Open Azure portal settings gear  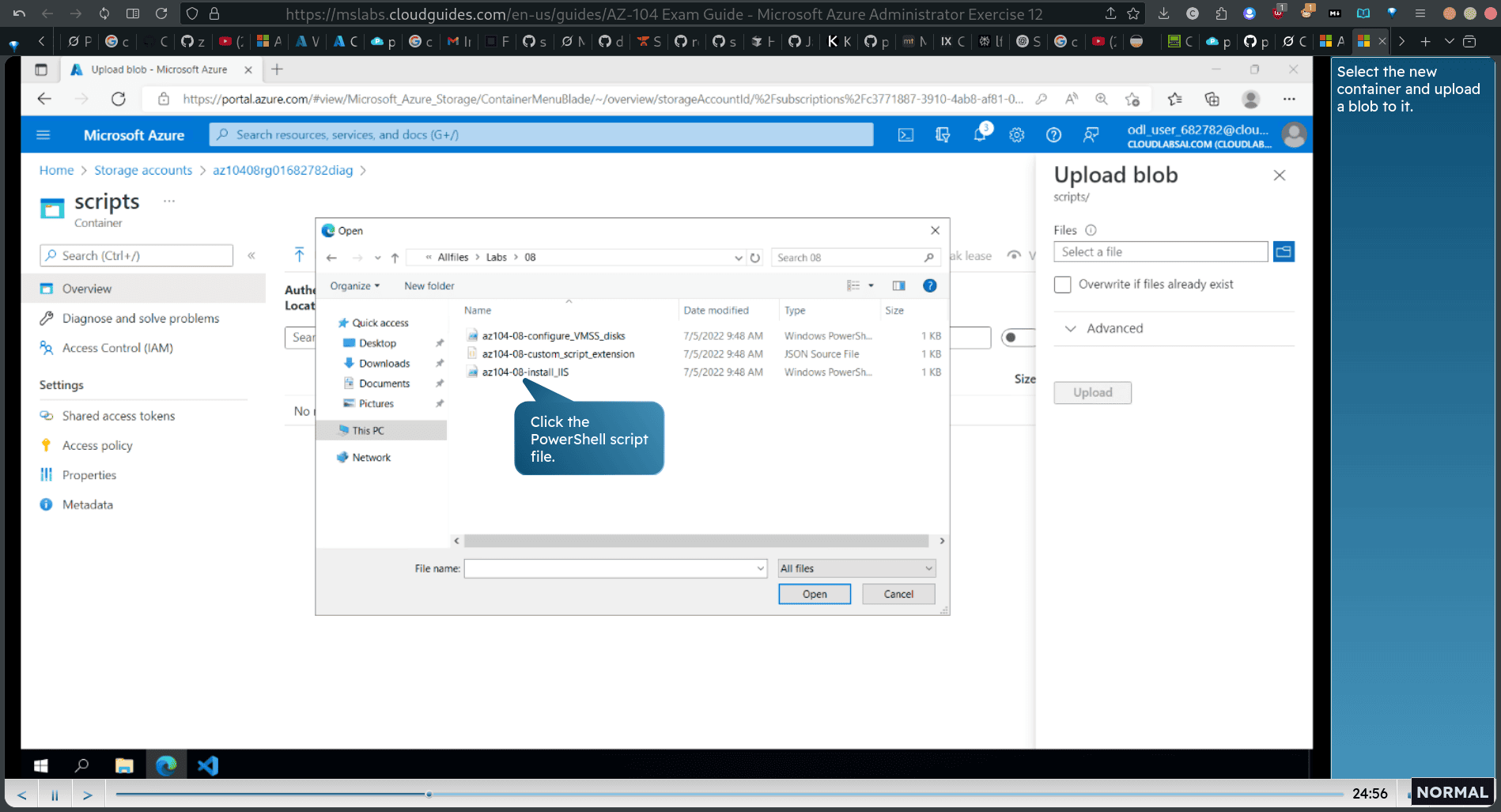pyautogui.click(x=1017, y=135)
